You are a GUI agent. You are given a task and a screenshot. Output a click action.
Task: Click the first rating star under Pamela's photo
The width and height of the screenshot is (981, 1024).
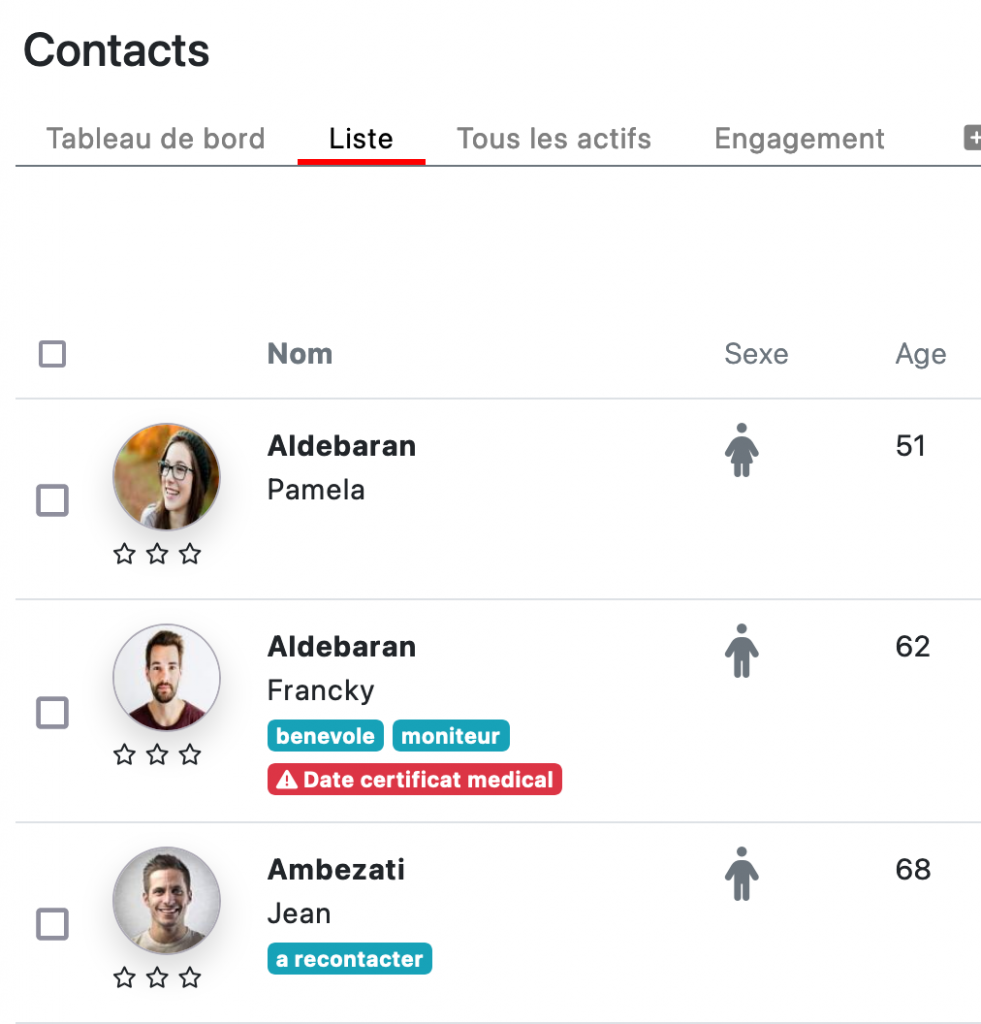[x=124, y=554]
